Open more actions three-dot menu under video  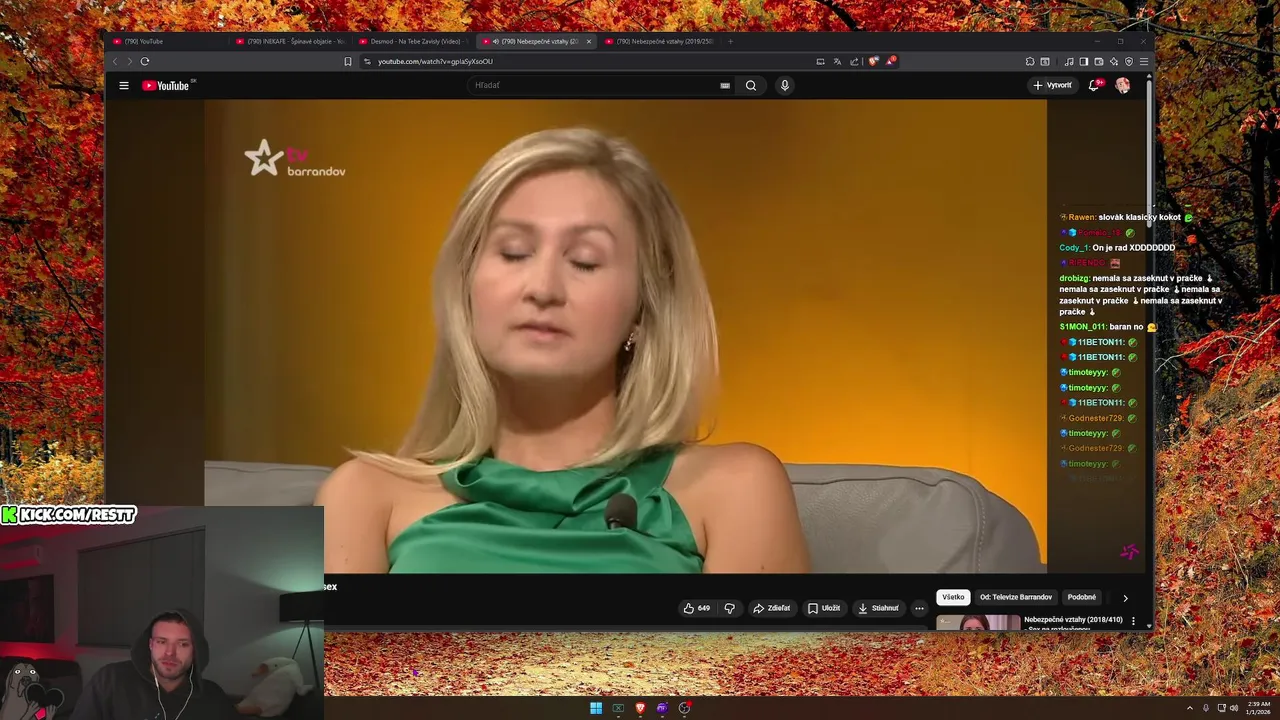point(919,608)
